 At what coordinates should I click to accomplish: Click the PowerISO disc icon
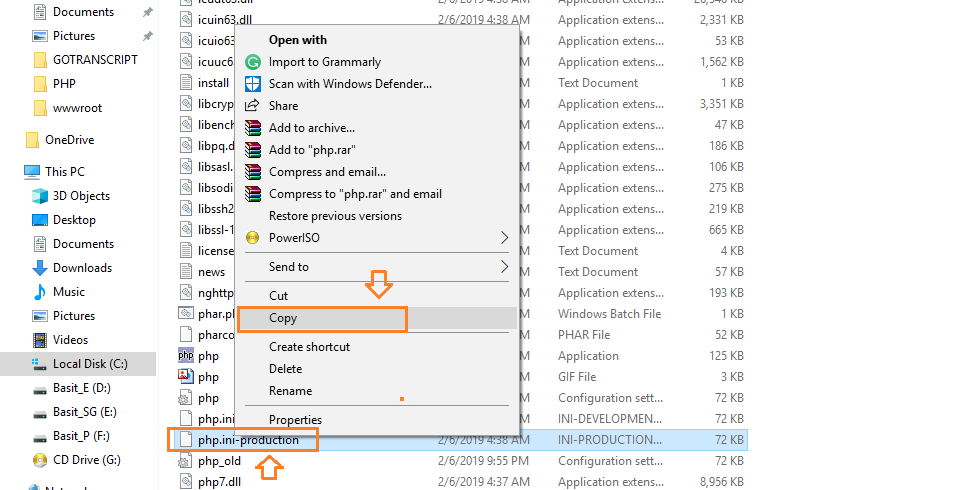tap(252, 238)
